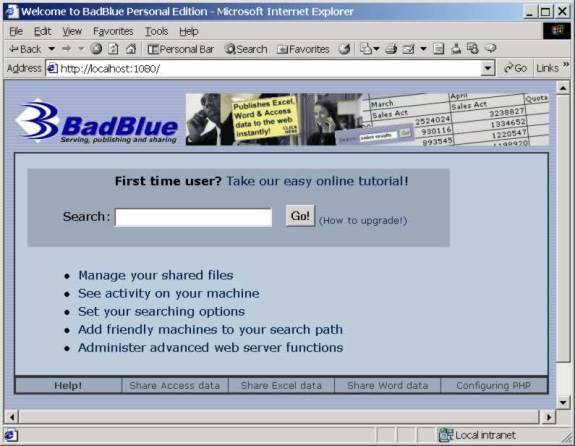Open the See activity on your machine link
The width and height of the screenshot is (575, 446).
coord(169,293)
